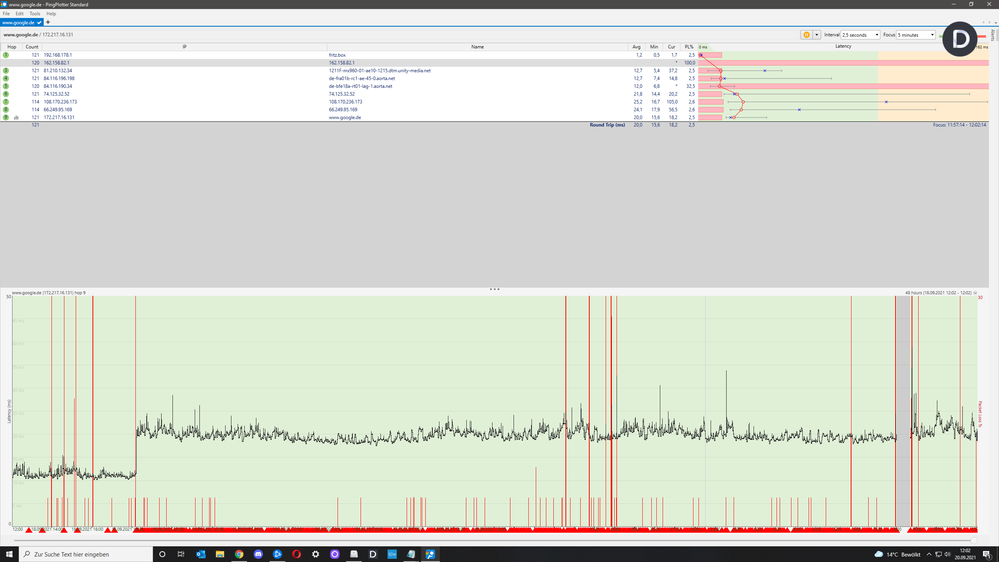
Task: Click the unity-media.net hop name
Action: 380,71
